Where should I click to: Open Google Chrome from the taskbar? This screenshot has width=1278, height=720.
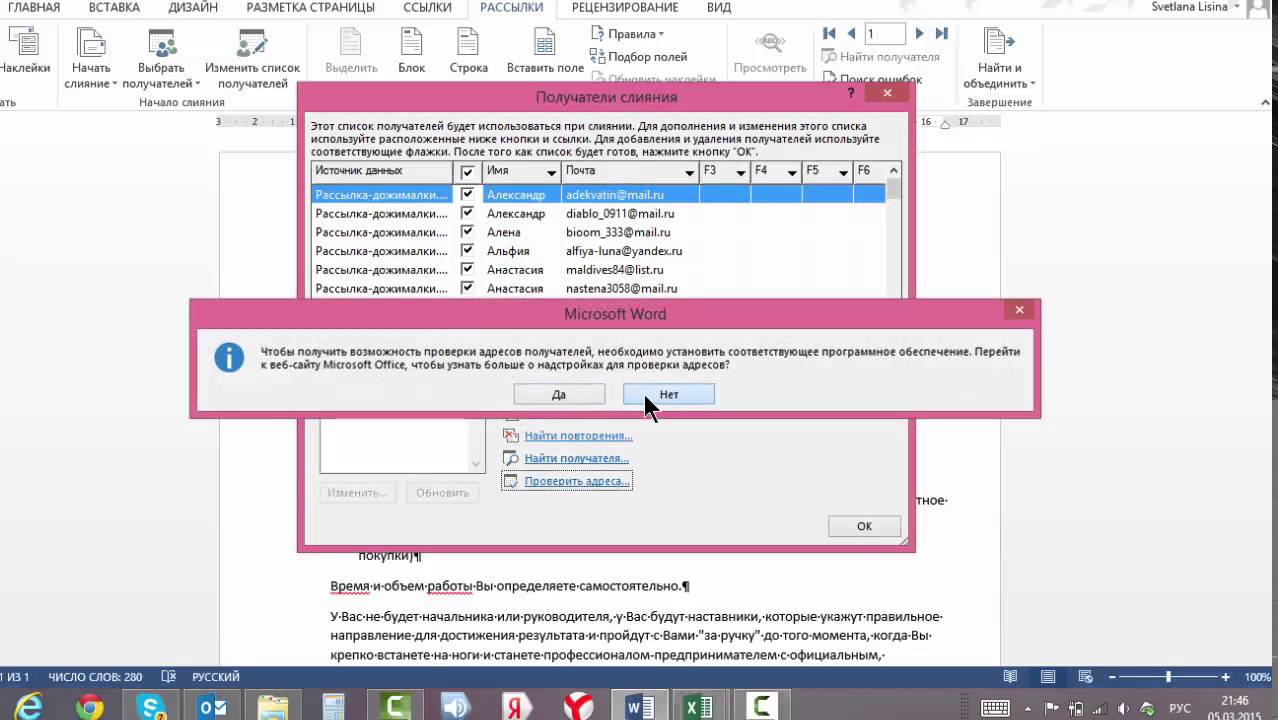(x=90, y=707)
